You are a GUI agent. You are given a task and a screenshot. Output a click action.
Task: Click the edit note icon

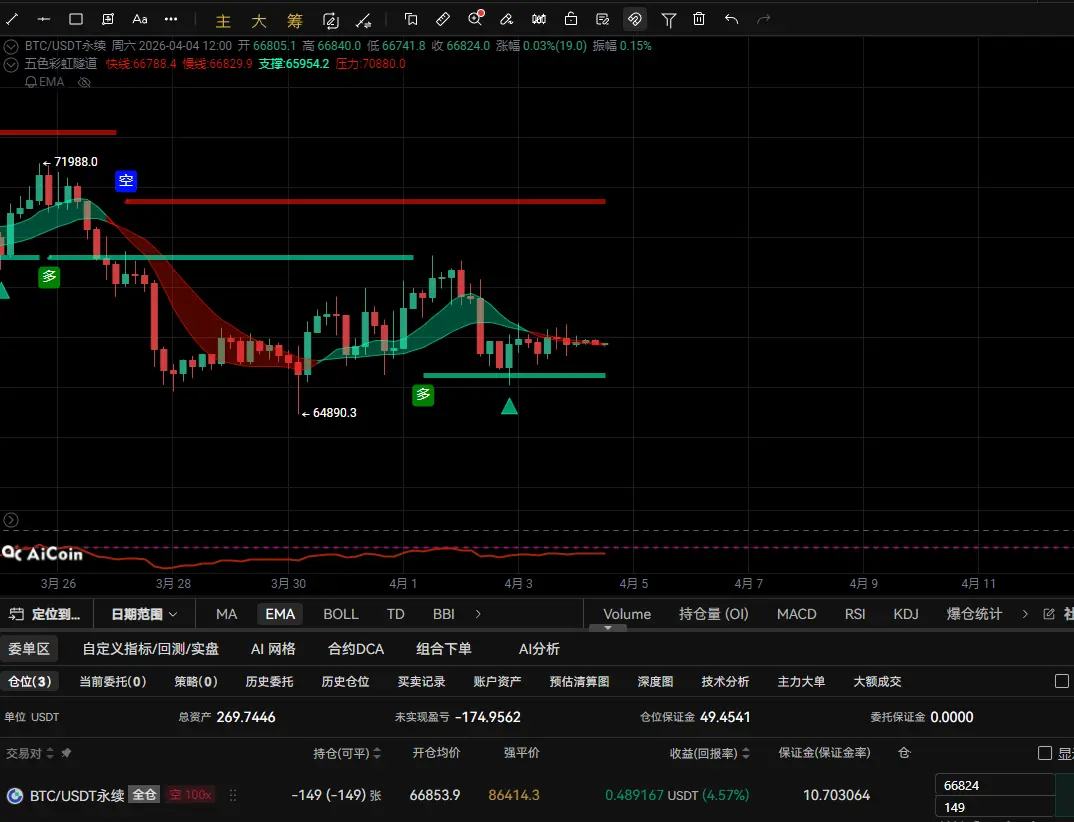tap(603, 19)
